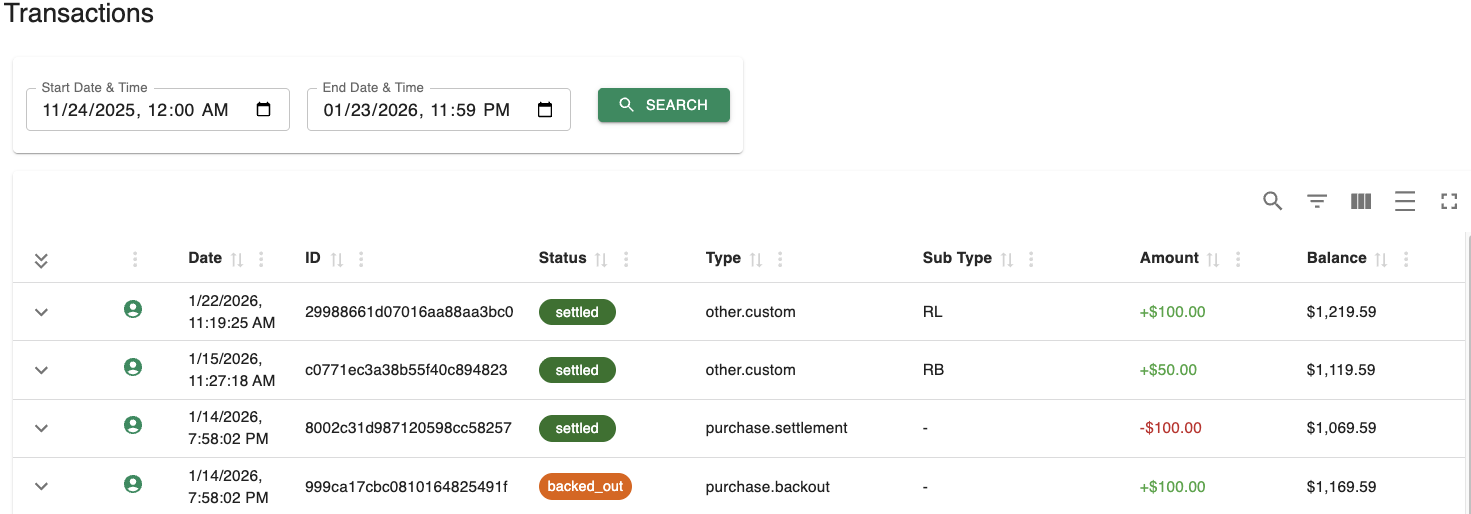This screenshot has width=1471, height=514.
Task: Click the user icon on first row
Action: 132,310
